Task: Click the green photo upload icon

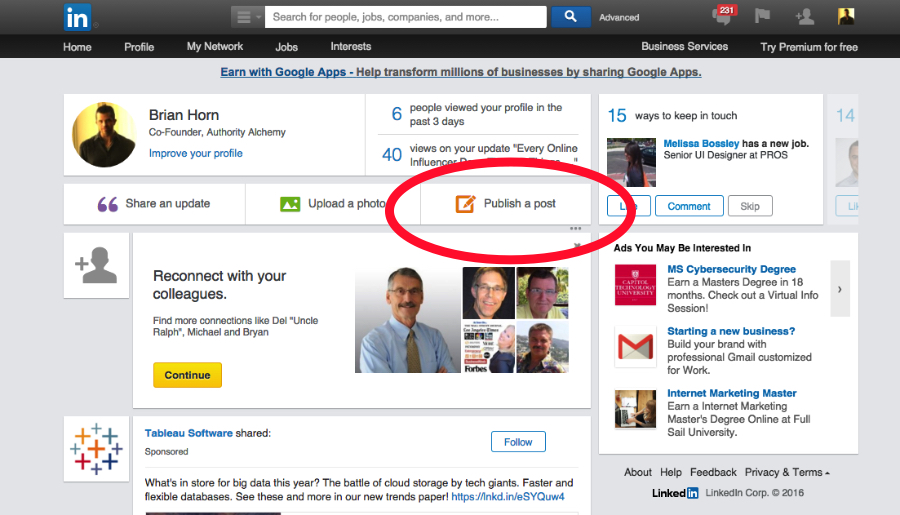Action: coord(290,204)
